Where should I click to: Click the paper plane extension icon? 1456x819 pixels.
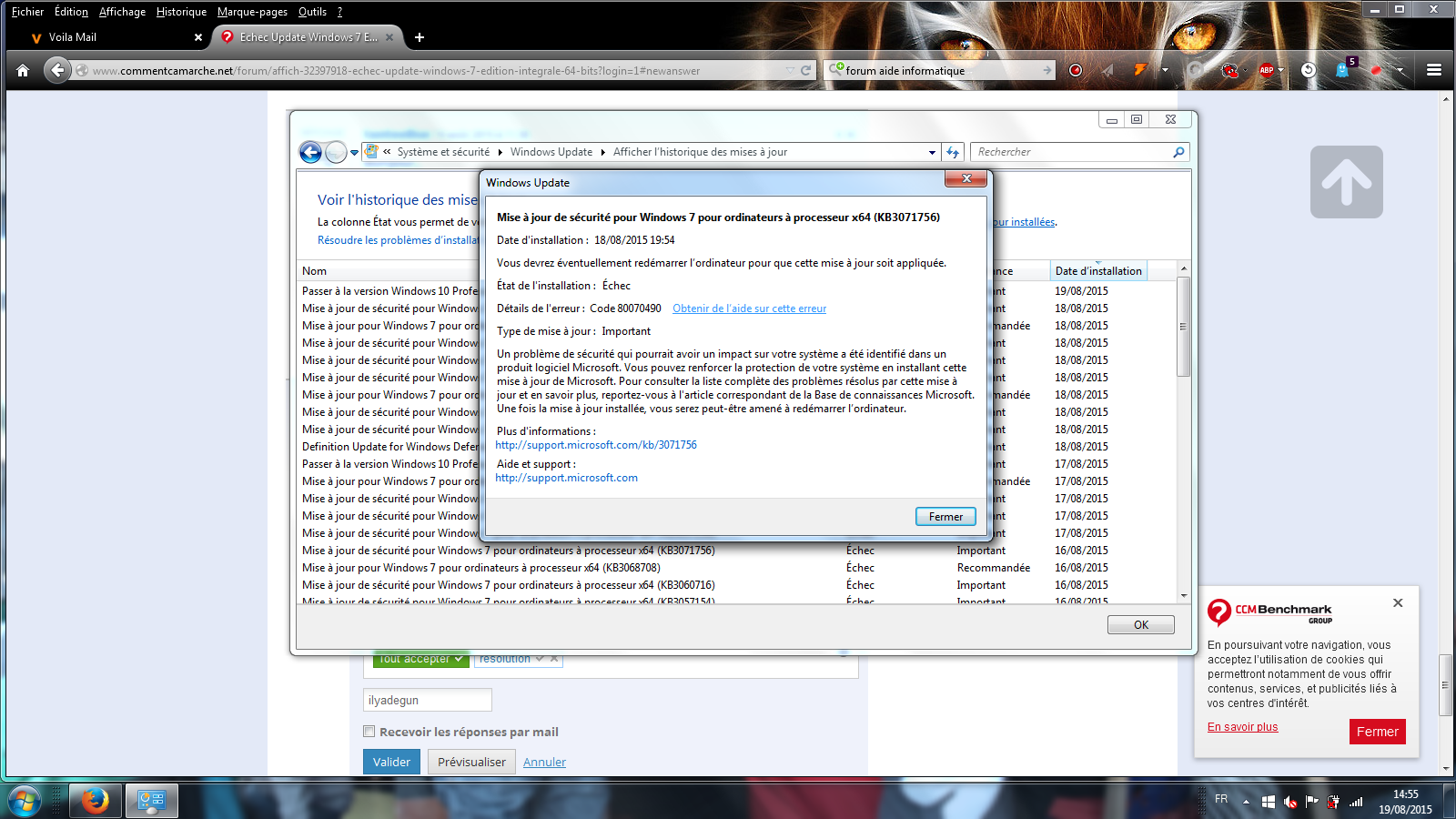point(1107,70)
